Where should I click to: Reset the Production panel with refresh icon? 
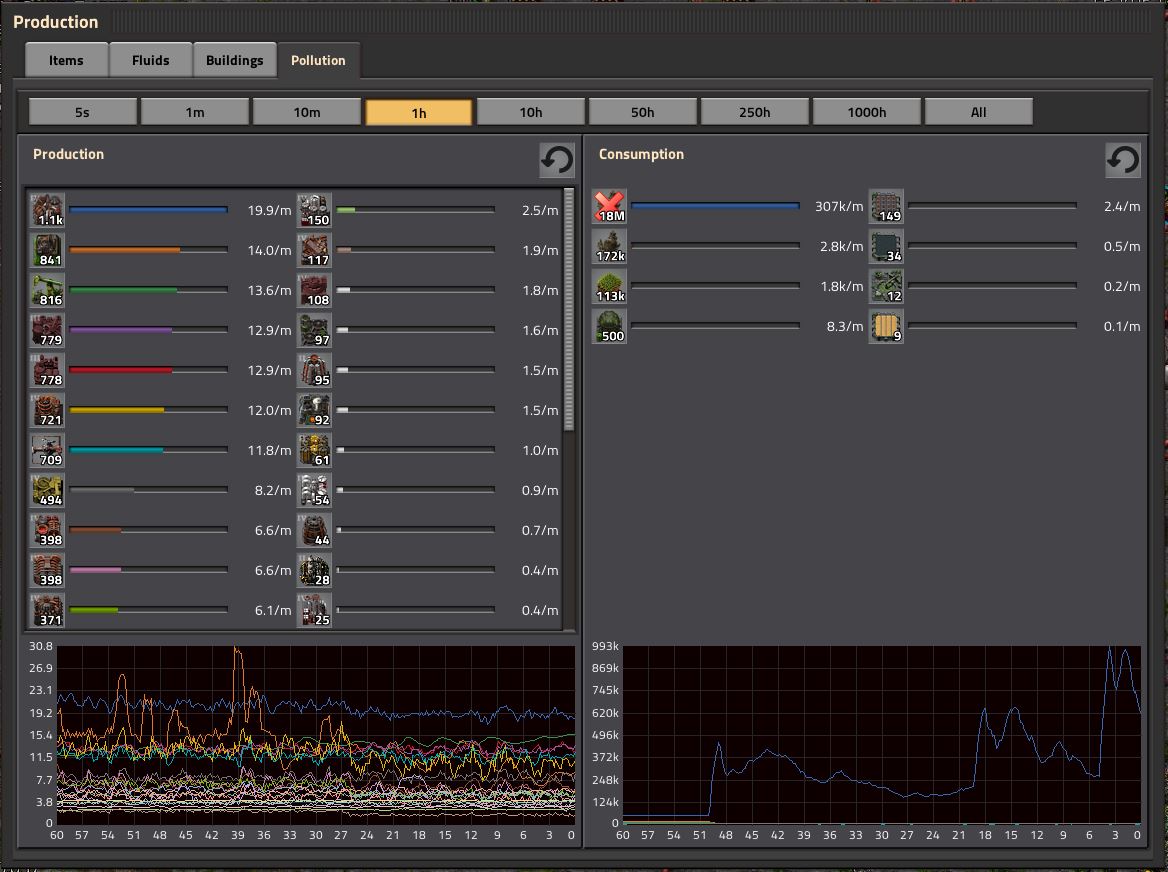pos(557,160)
